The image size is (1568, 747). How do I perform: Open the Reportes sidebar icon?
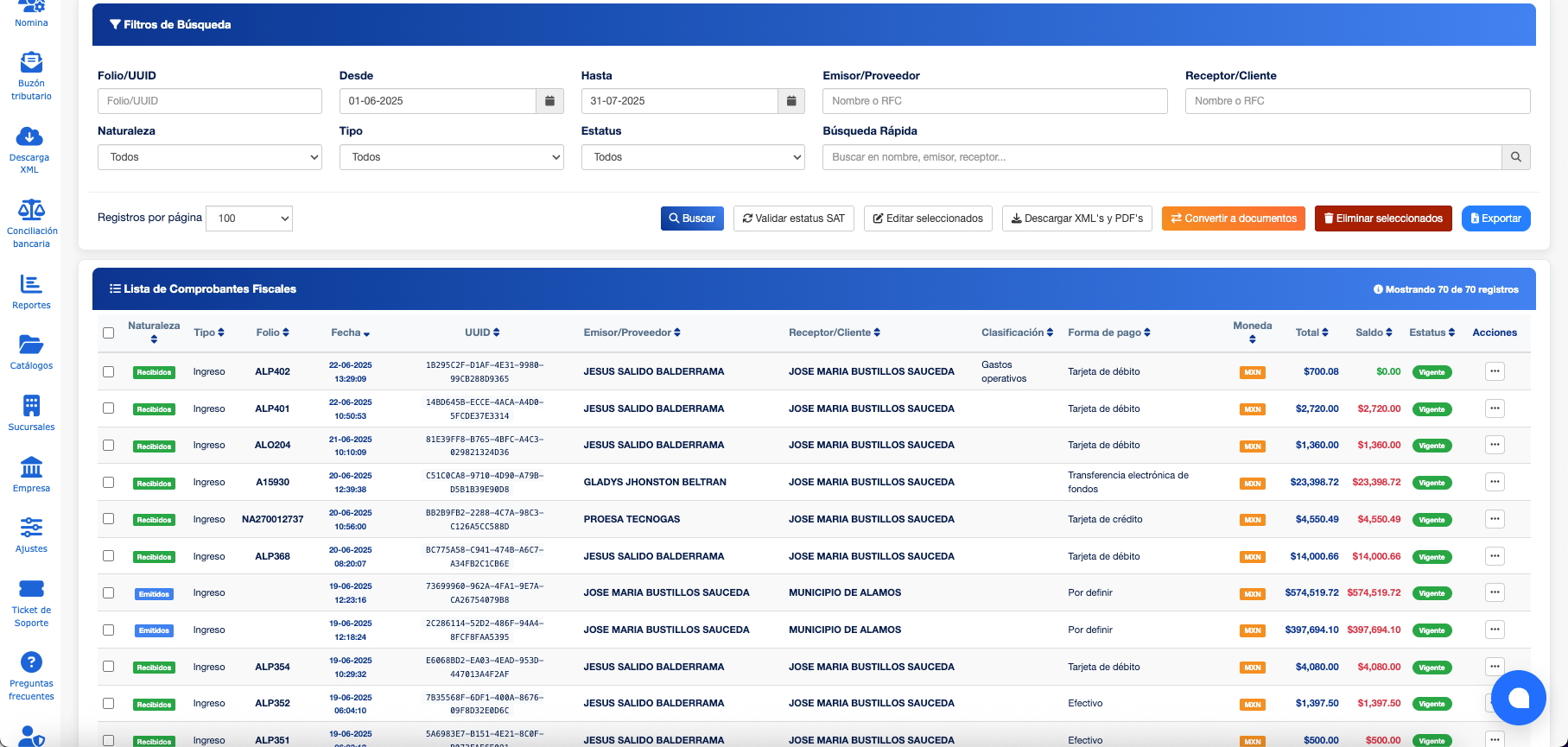(31, 284)
